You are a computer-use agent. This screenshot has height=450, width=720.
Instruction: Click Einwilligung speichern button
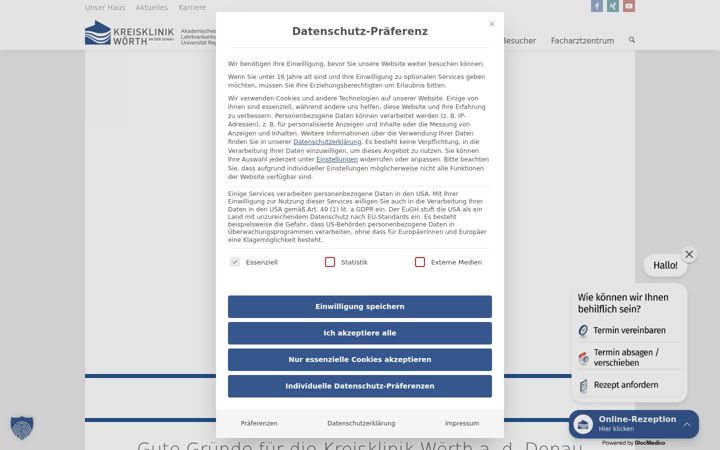click(x=360, y=306)
